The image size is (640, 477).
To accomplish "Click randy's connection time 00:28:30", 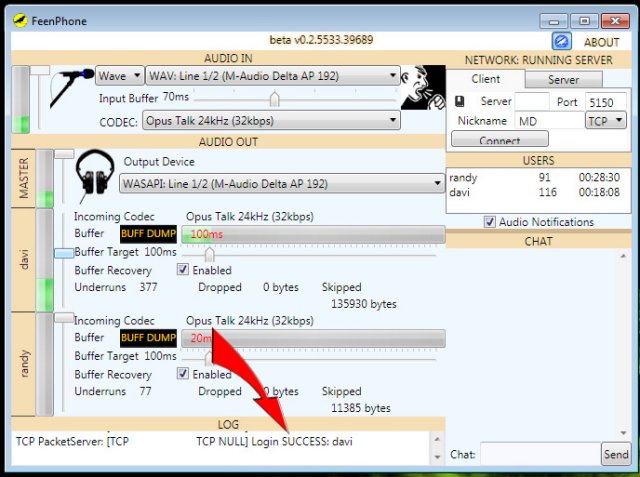I will coord(599,177).
